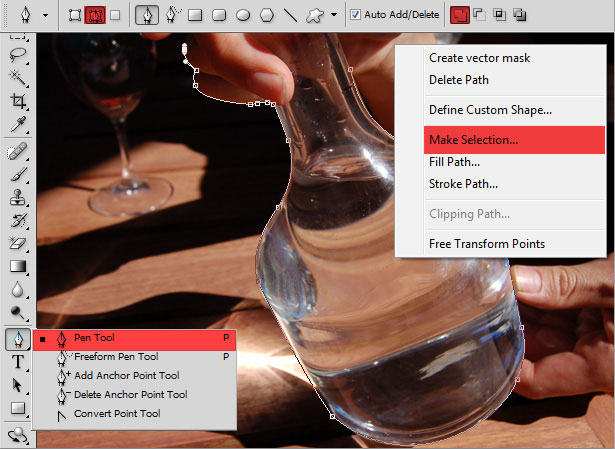The height and width of the screenshot is (449, 615).
Task: Choose Rounded Rectangle shape in options bar
Action: tap(219, 15)
